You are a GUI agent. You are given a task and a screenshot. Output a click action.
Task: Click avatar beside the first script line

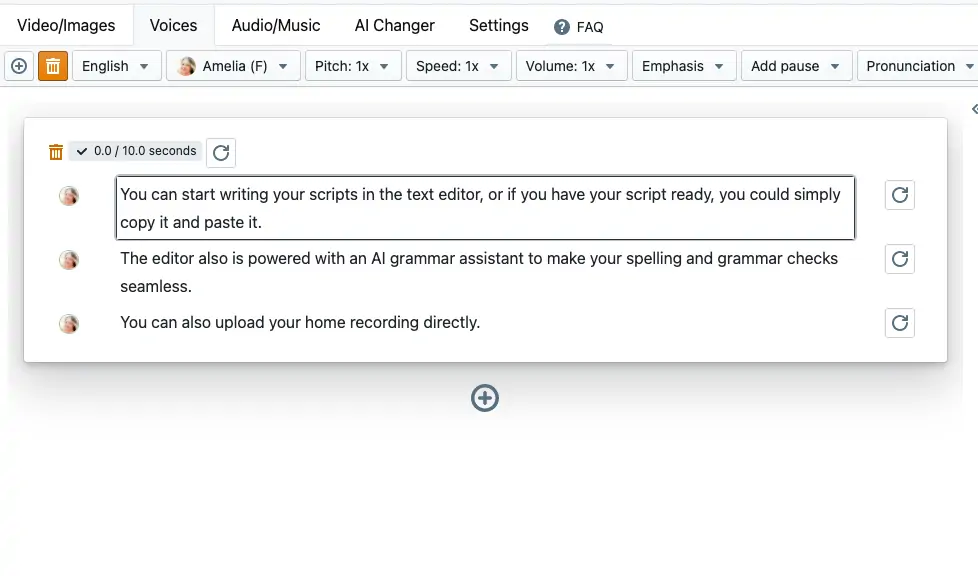point(69,196)
